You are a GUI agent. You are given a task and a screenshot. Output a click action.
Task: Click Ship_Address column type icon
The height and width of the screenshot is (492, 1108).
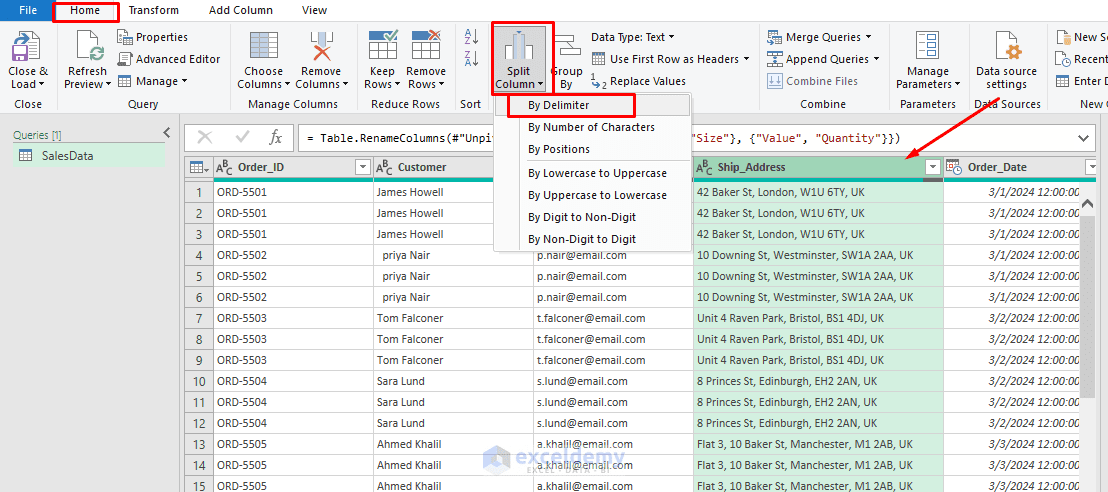pyautogui.click(x=704, y=168)
